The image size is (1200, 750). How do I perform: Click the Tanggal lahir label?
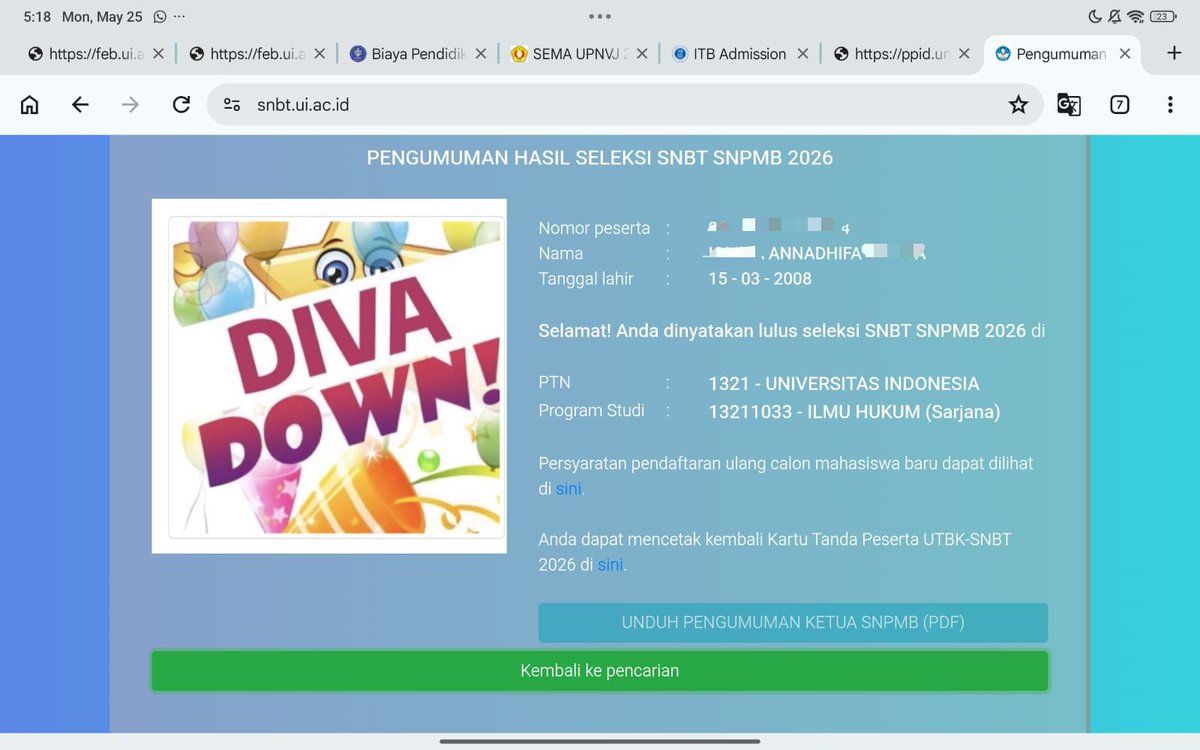click(586, 279)
